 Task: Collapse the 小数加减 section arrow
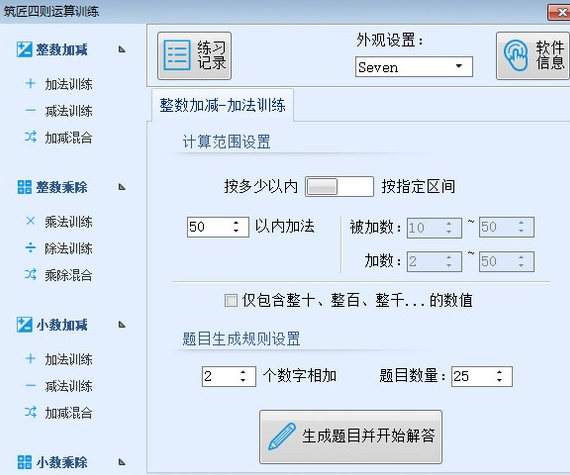[x=122, y=325]
